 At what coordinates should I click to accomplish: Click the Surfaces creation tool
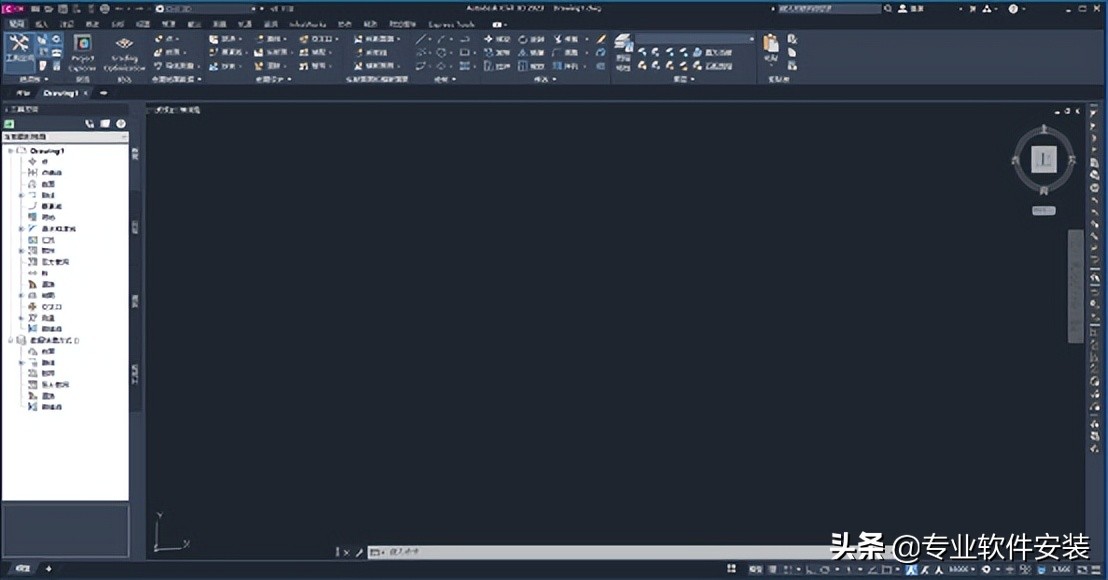pos(170,52)
